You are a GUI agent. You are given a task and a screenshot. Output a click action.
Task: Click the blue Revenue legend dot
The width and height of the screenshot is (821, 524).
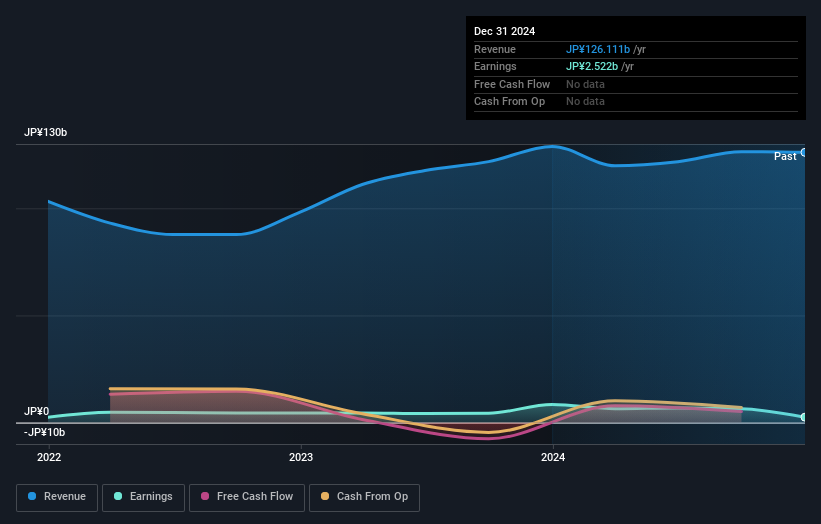tap(32, 496)
